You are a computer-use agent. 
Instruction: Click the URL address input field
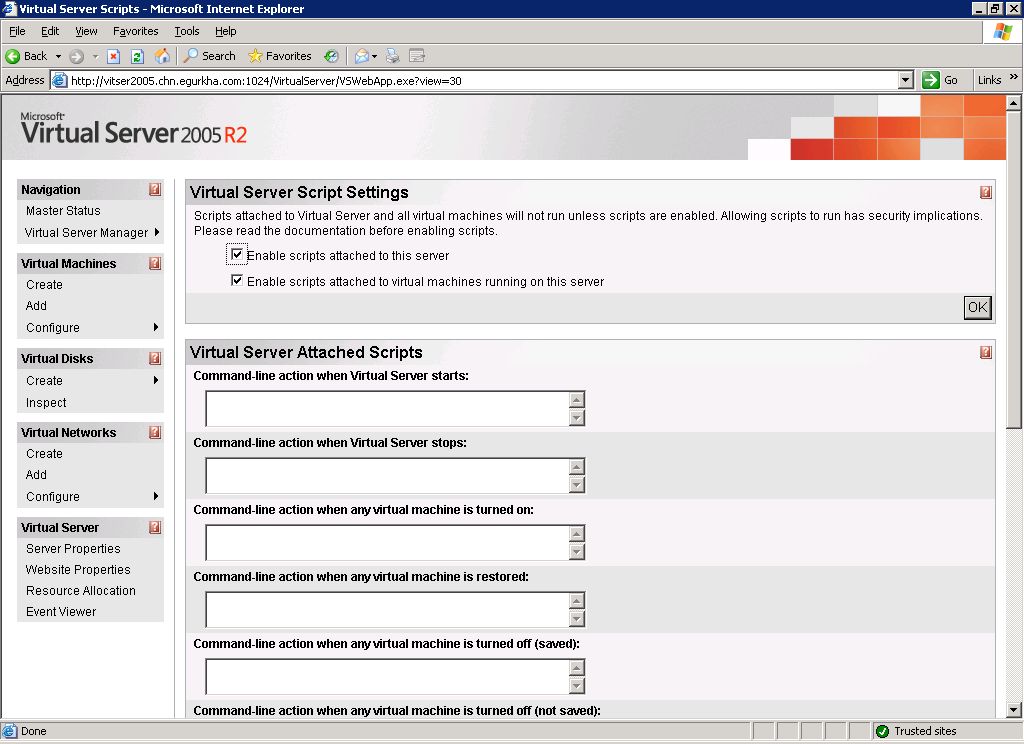click(x=483, y=80)
